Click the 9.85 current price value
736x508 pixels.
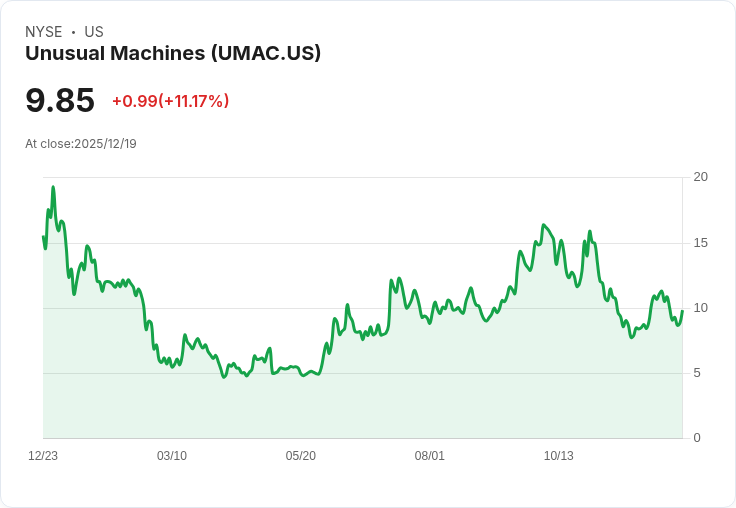tap(60, 100)
